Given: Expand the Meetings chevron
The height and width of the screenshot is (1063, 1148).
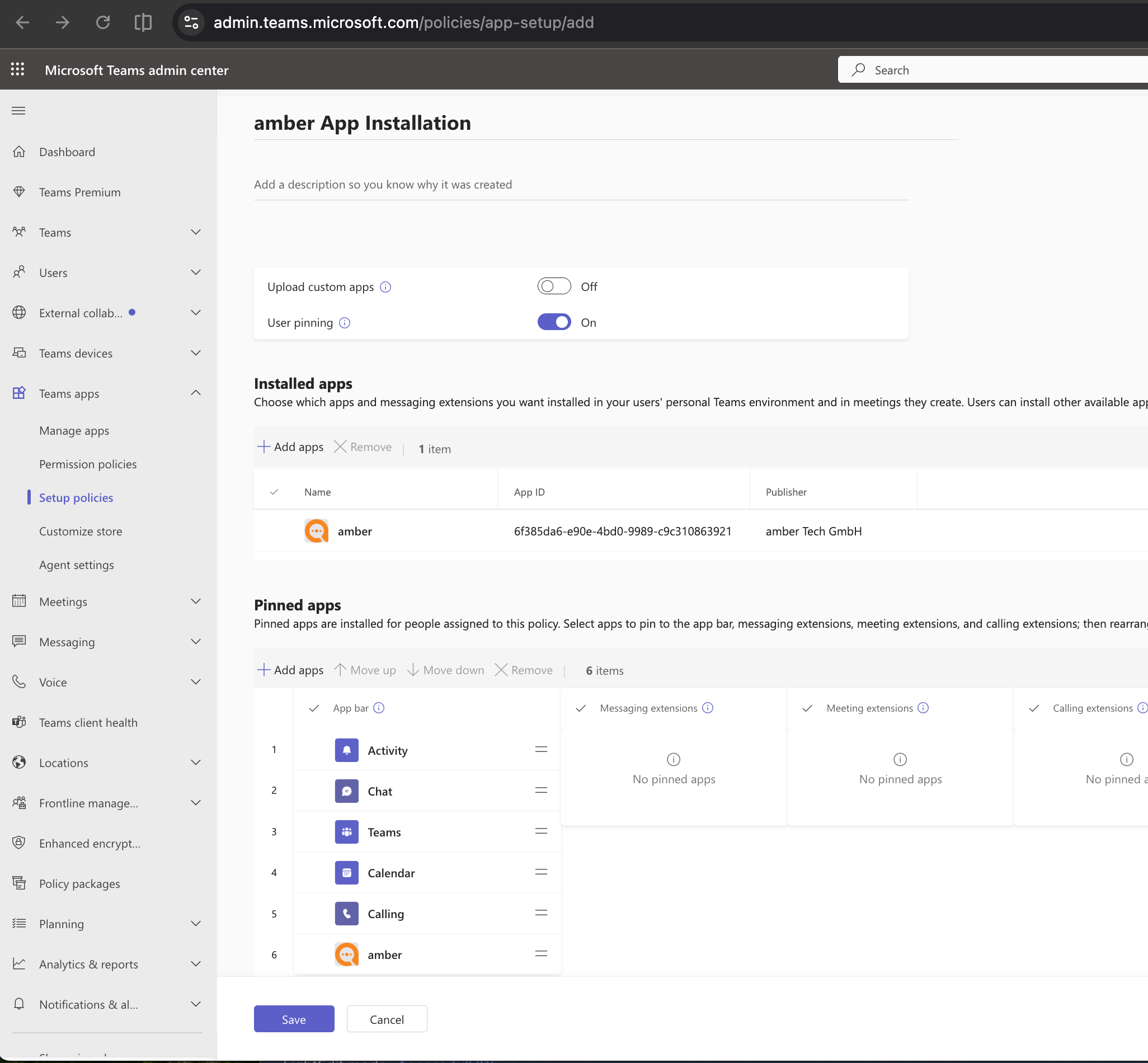Looking at the screenshot, I should click(x=196, y=601).
